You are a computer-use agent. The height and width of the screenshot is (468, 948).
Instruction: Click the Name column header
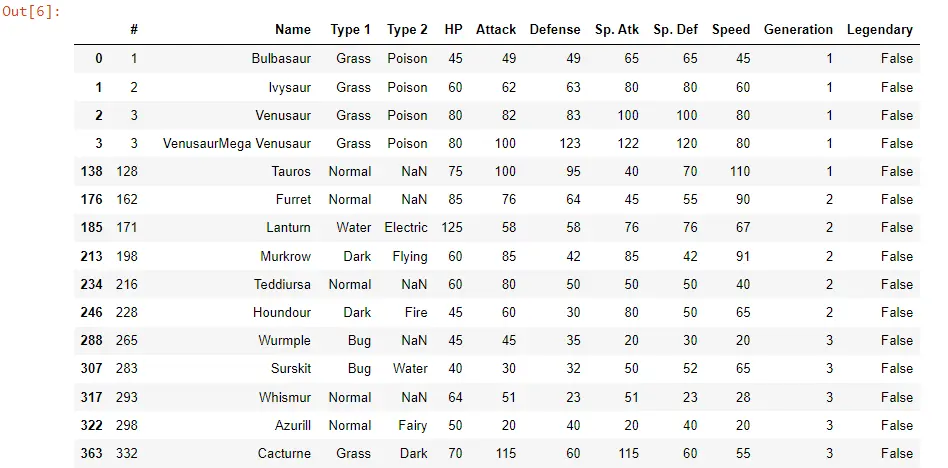[x=293, y=30]
